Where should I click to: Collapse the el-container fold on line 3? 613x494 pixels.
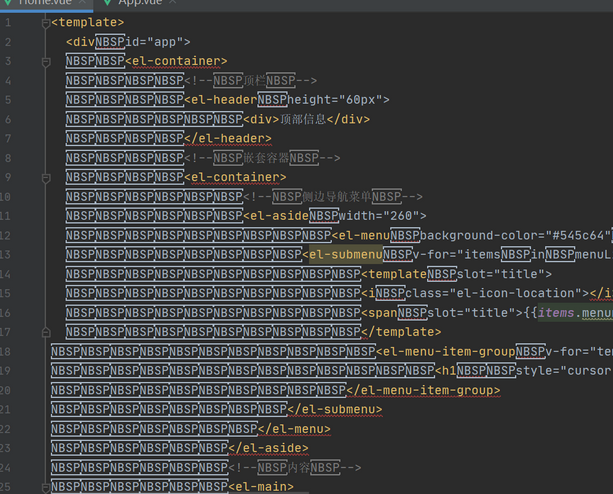coord(46,63)
